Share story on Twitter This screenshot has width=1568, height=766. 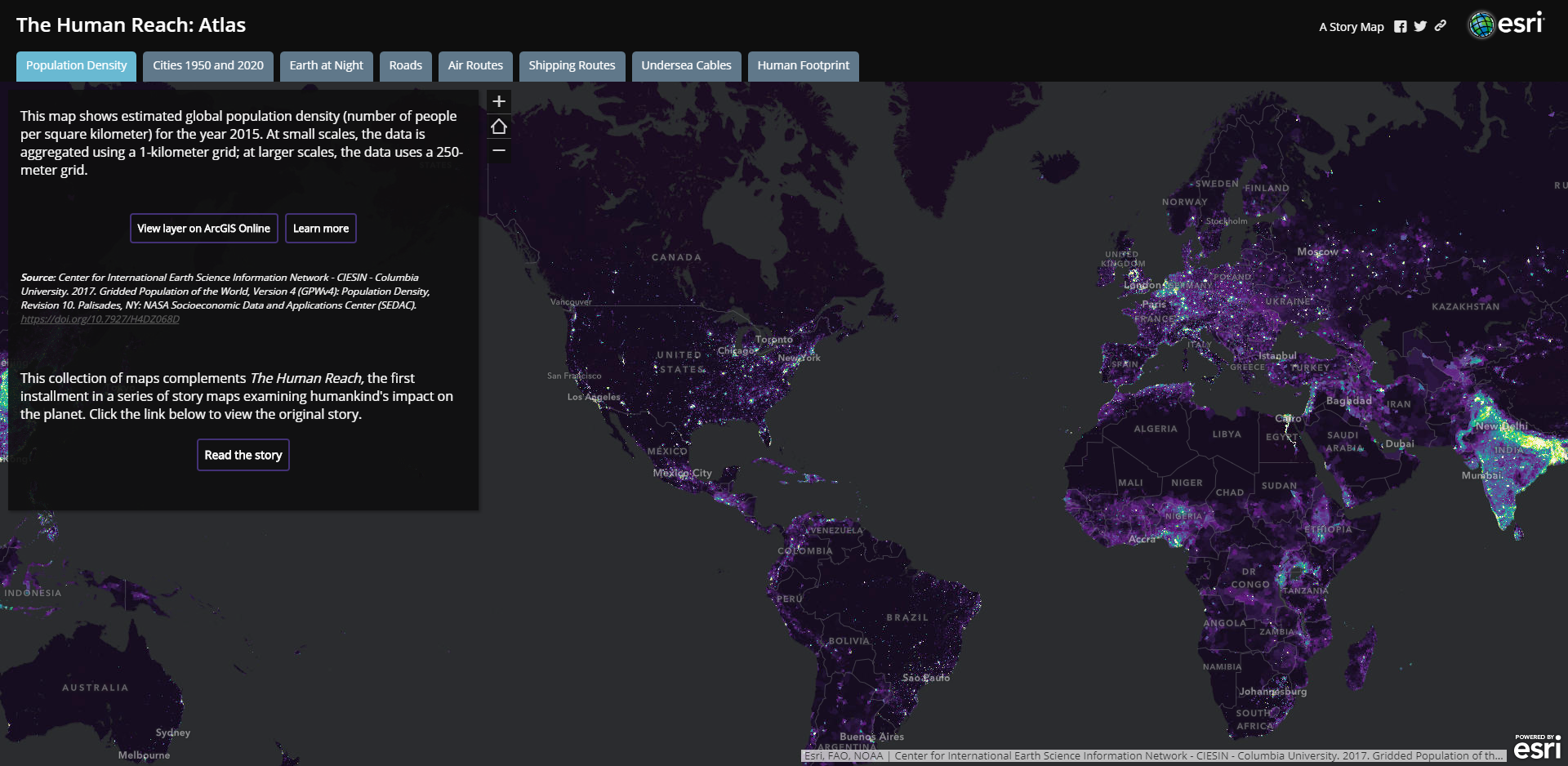point(1420,27)
